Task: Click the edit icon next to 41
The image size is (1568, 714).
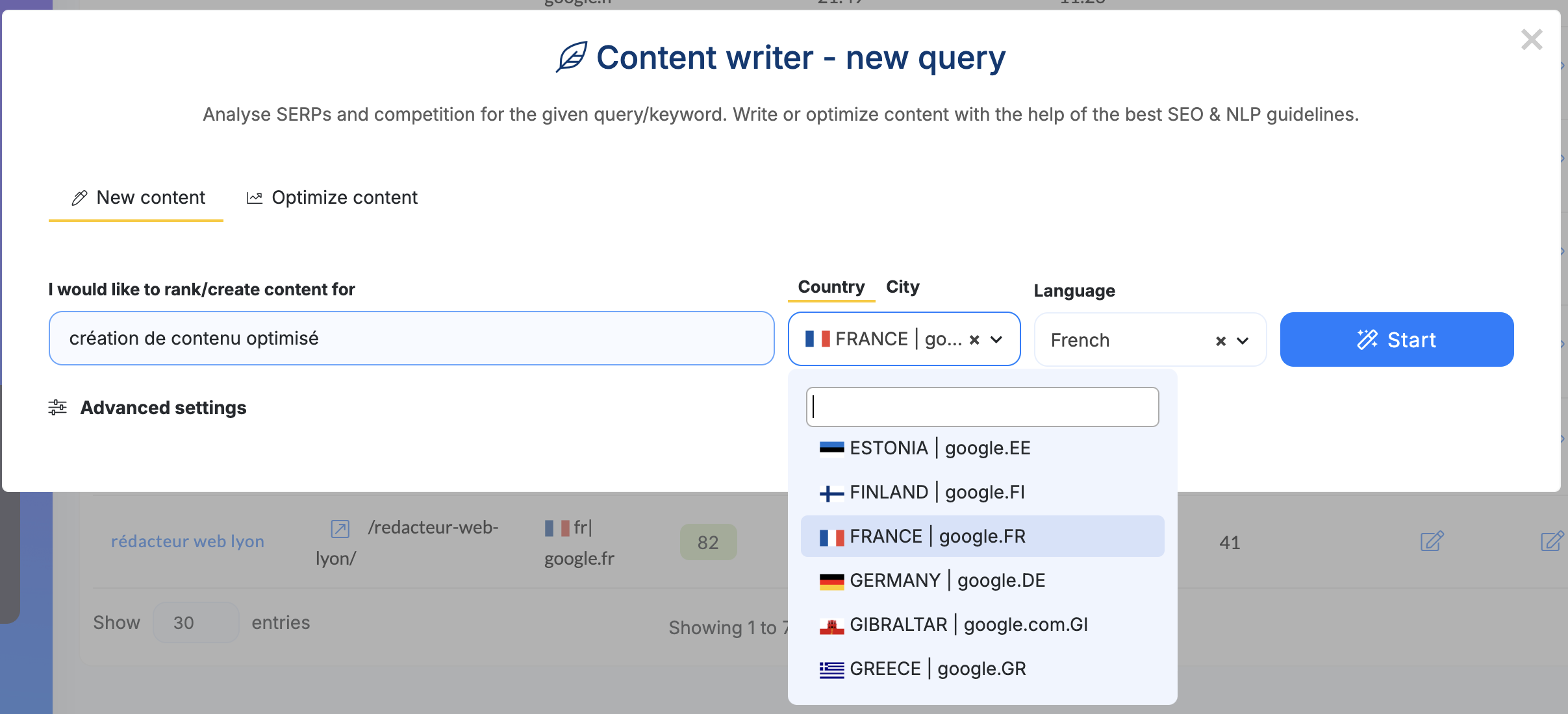Action: tap(1432, 541)
